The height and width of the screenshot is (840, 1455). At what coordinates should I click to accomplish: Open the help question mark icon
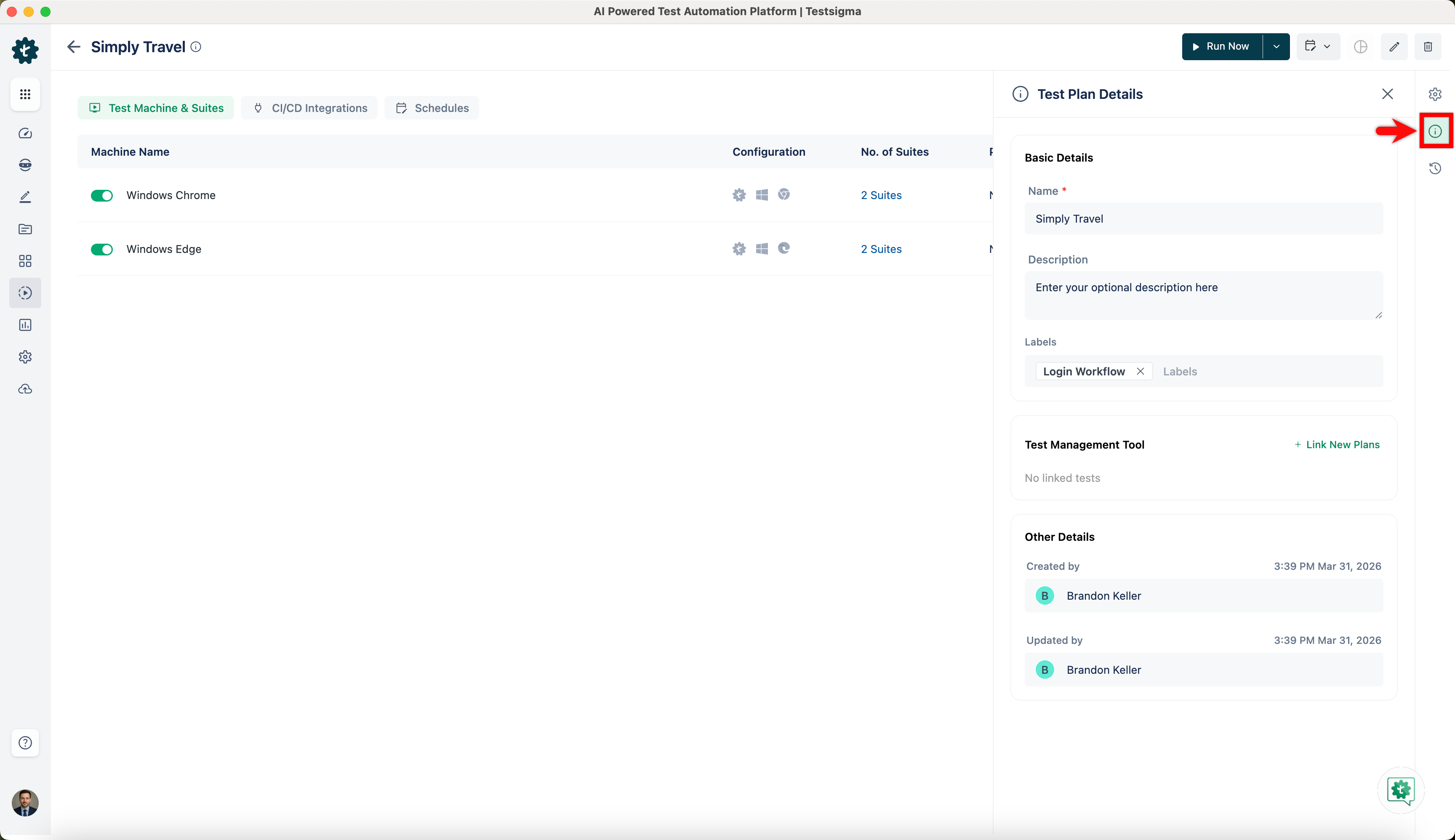[25, 742]
